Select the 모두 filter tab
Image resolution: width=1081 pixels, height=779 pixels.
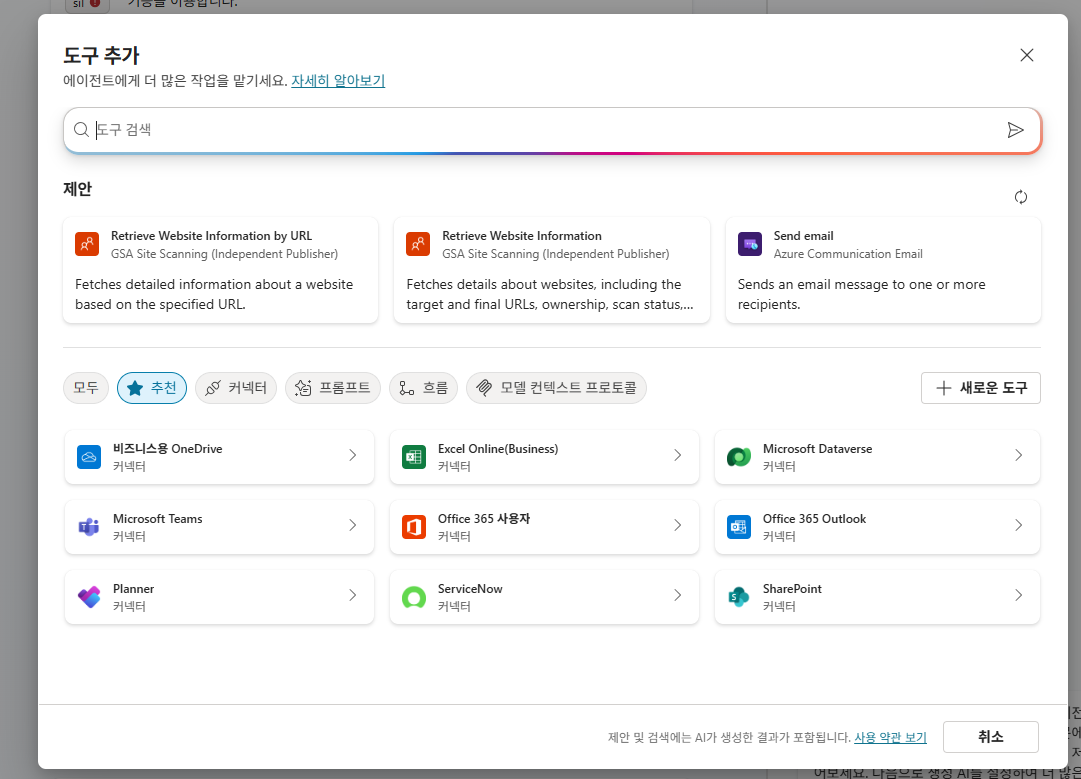(x=86, y=387)
